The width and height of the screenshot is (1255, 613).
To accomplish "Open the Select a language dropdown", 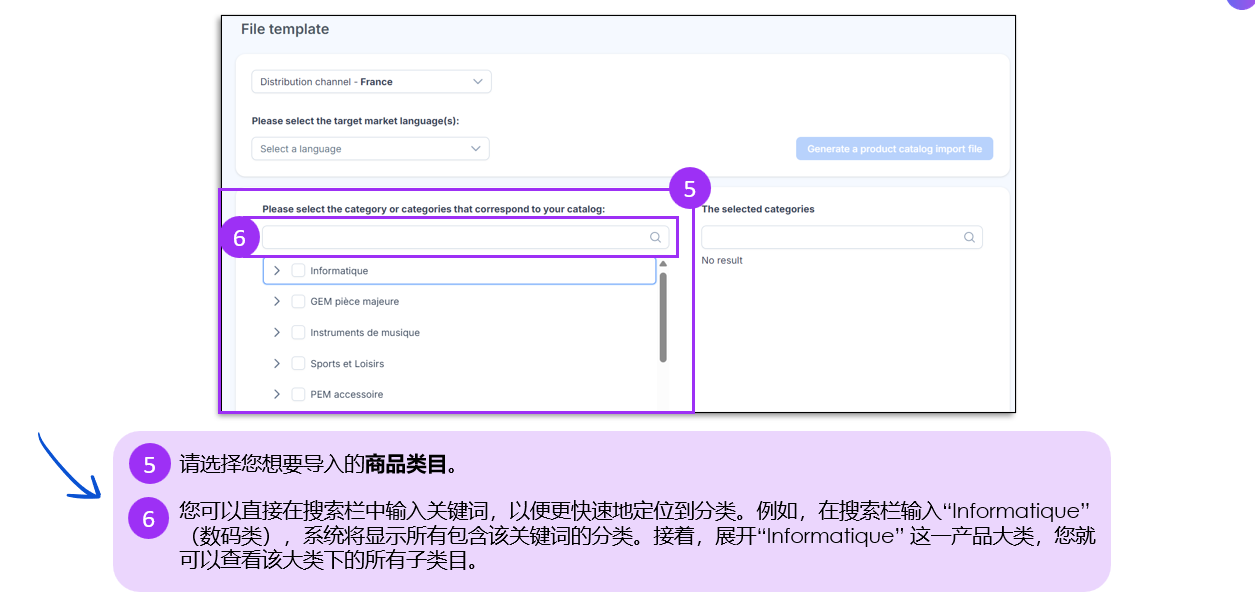I will 370,149.
